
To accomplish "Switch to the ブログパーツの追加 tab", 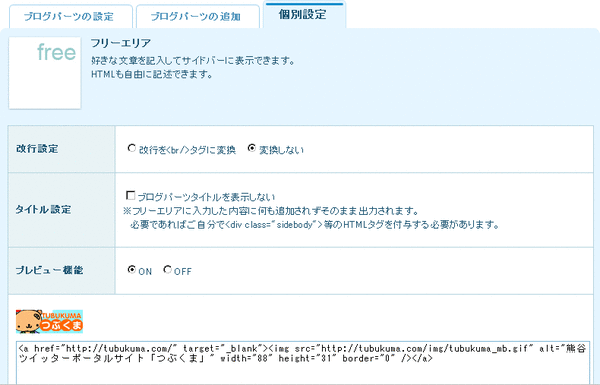I will pyautogui.click(x=197, y=16).
